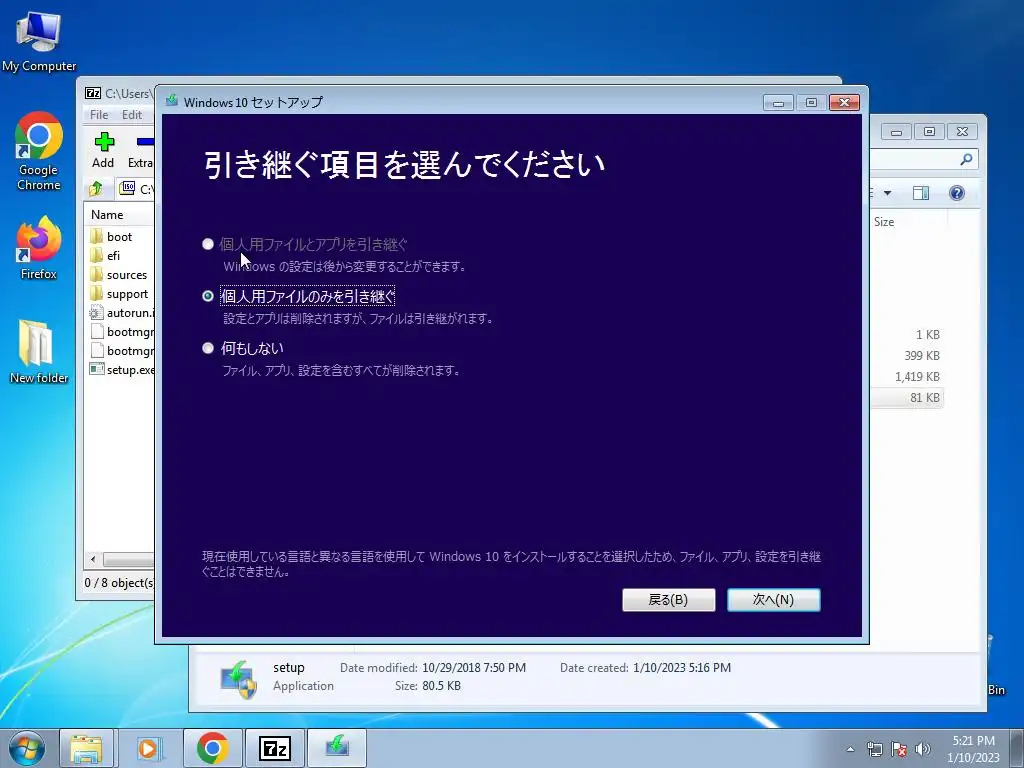Image resolution: width=1024 pixels, height=768 pixels.
Task: Click the 7-Zip taskbar icon
Action: (274, 748)
